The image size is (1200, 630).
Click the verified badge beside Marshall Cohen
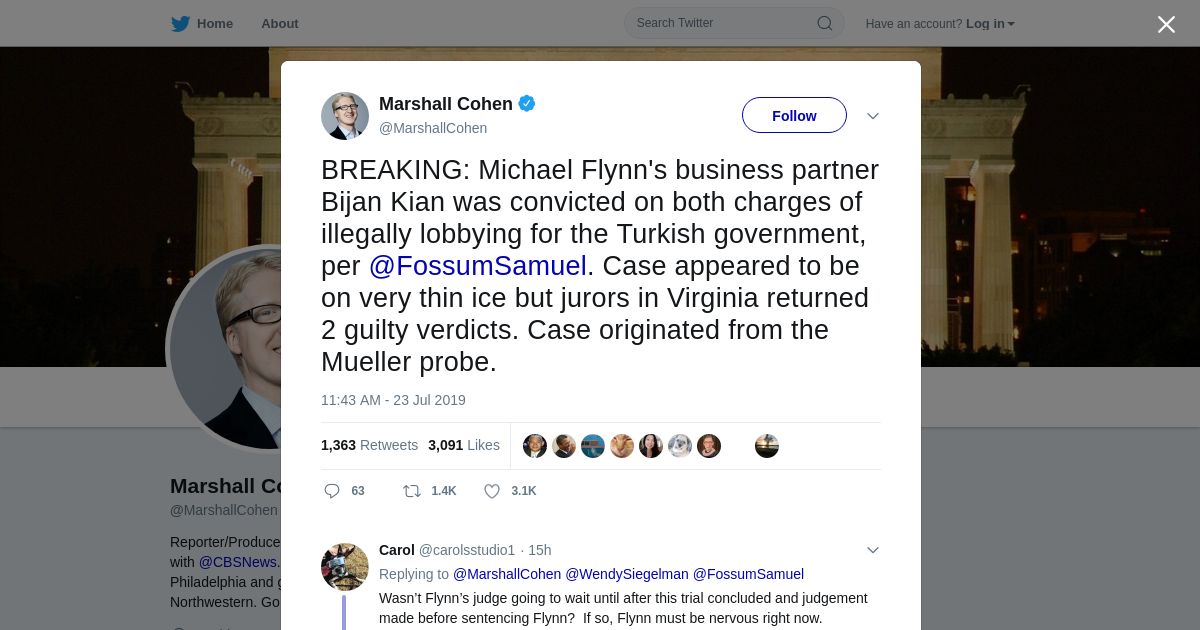pos(527,104)
